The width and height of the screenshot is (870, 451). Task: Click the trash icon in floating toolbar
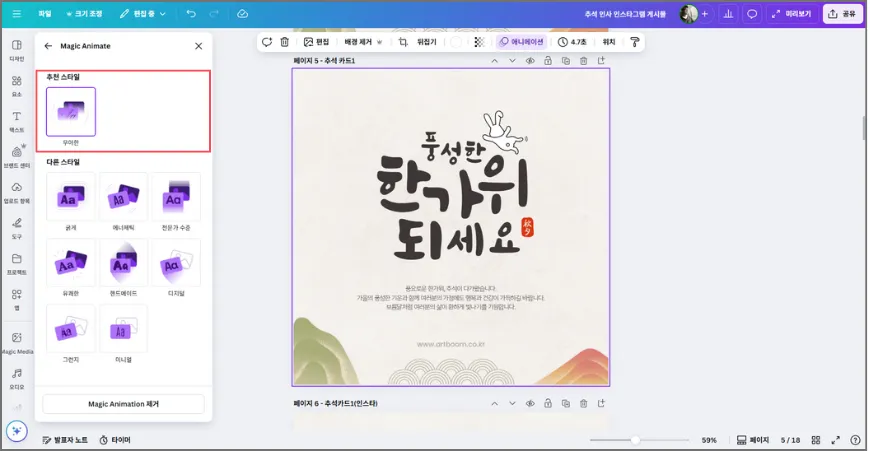tap(285, 42)
